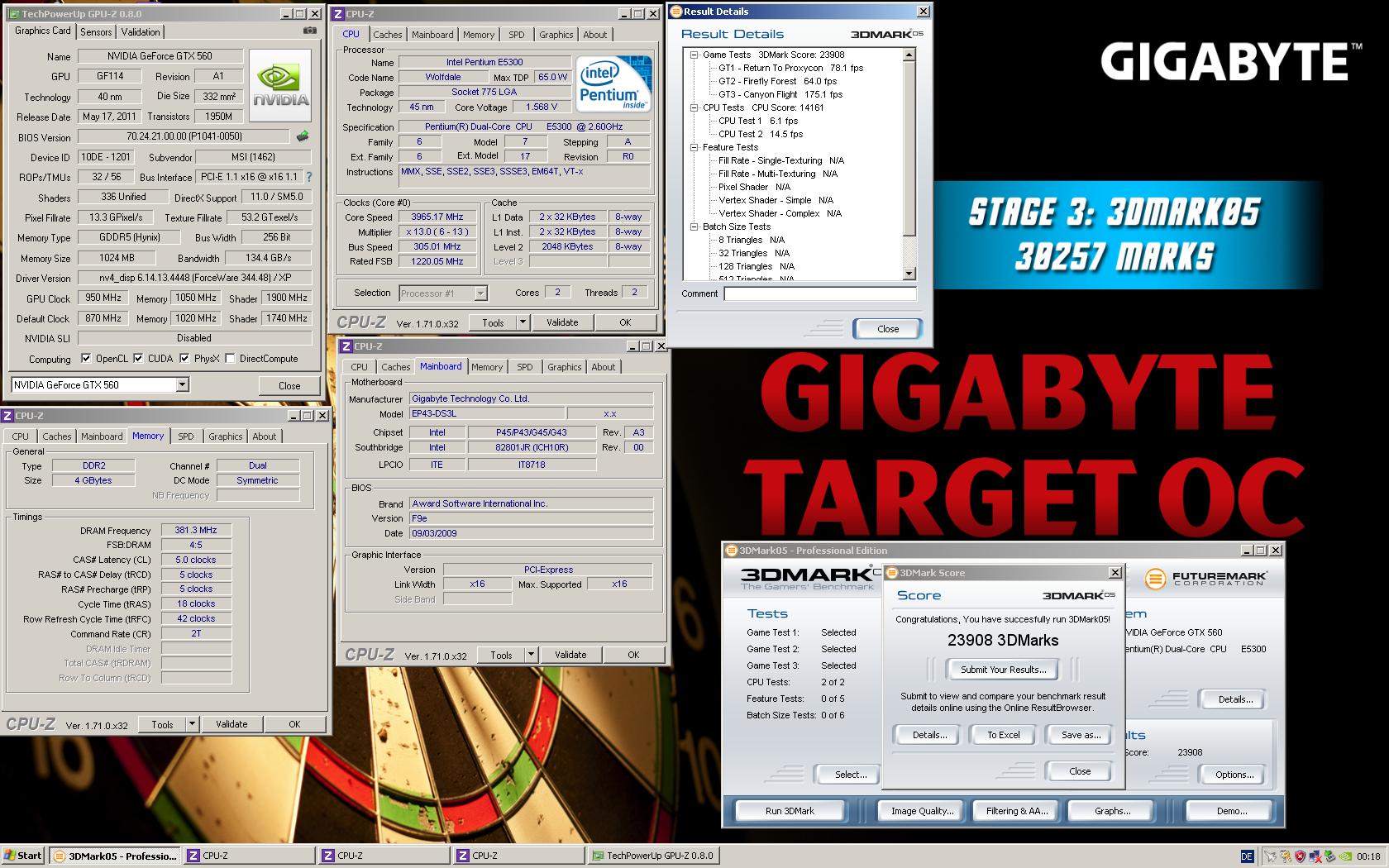The image size is (1389, 868).
Task: Click Options button in 3DMark05
Action: click(1234, 775)
